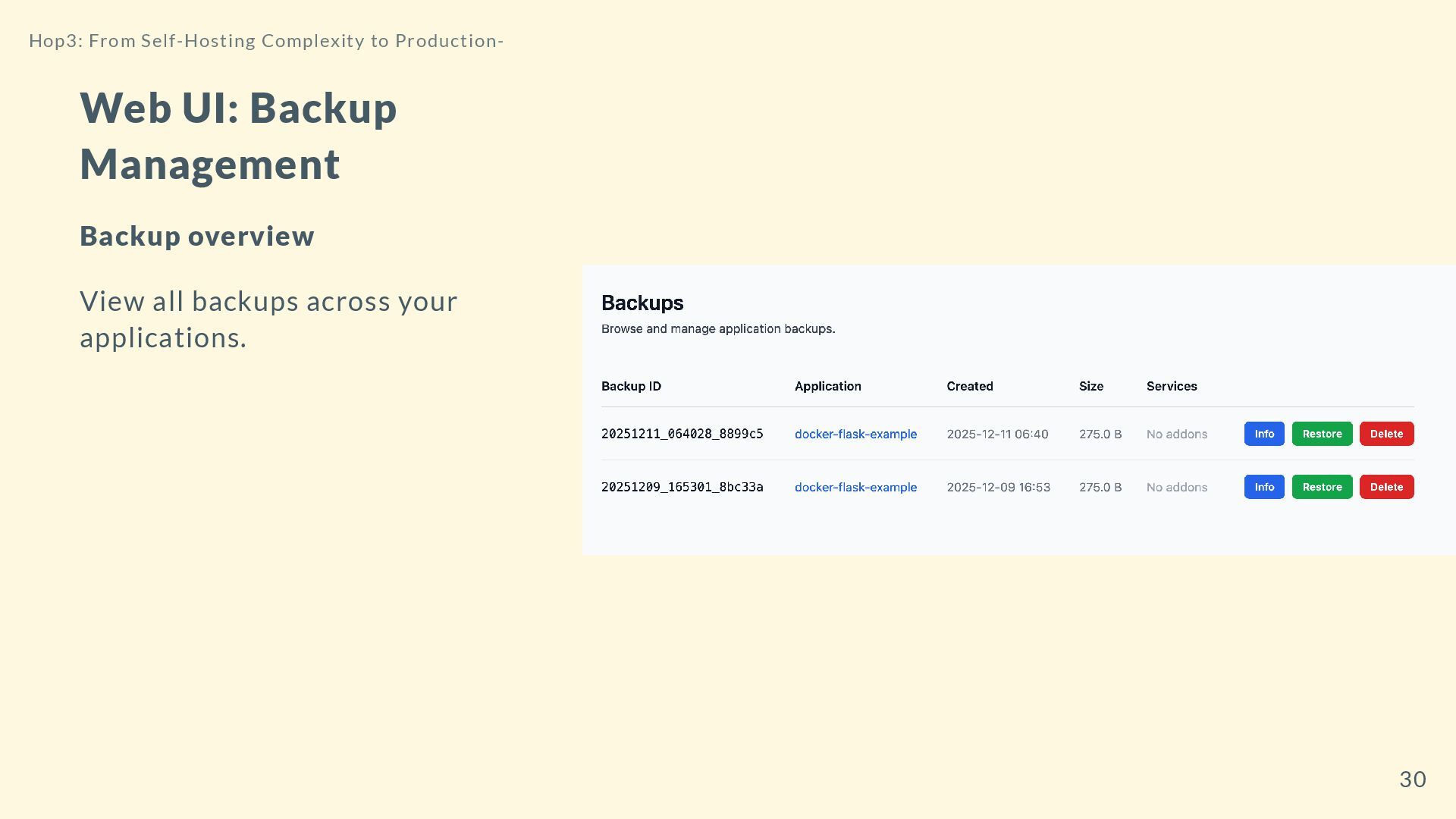The width and height of the screenshot is (1456, 819).
Task: Click Info button for backup 20251209_165301_8bc33a
Action: pyautogui.click(x=1264, y=487)
